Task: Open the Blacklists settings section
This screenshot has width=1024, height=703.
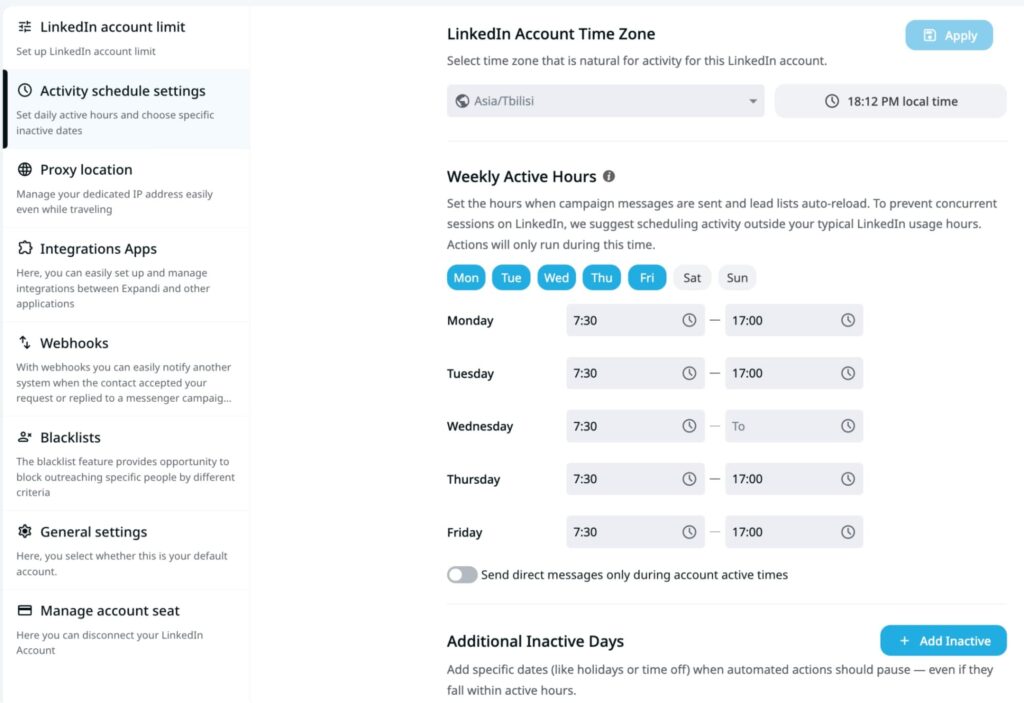Action: tap(70, 438)
